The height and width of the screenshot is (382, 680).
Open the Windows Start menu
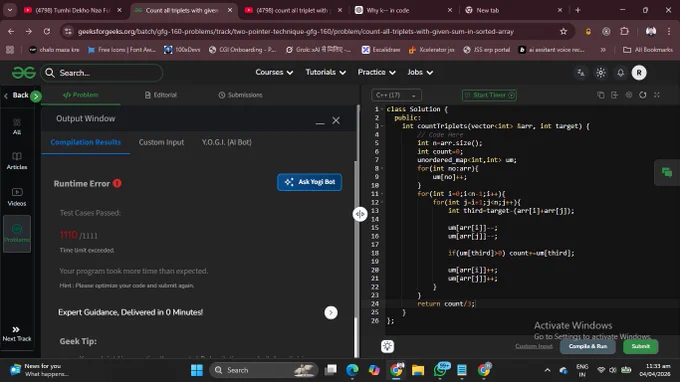[197, 370]
